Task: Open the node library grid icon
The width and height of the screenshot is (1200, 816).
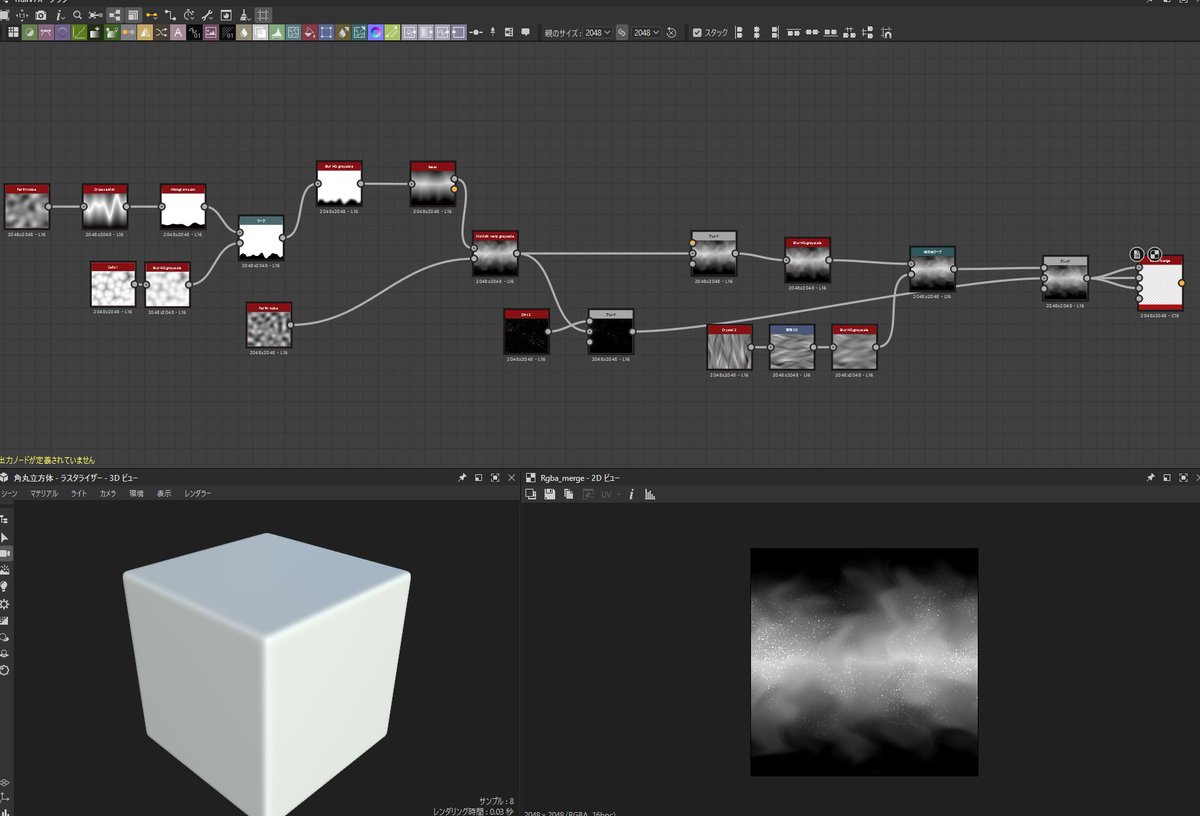Action: [x=13, y=33]
